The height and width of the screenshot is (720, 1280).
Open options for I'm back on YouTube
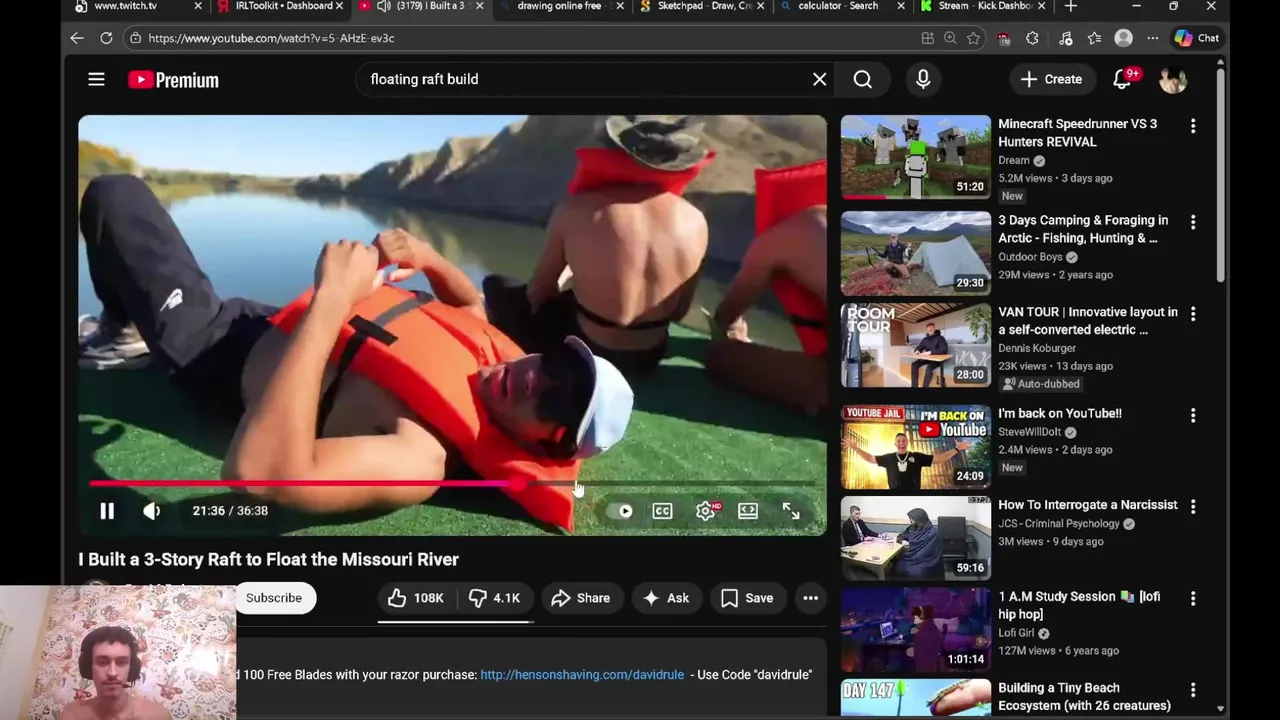coord(1193,415)
